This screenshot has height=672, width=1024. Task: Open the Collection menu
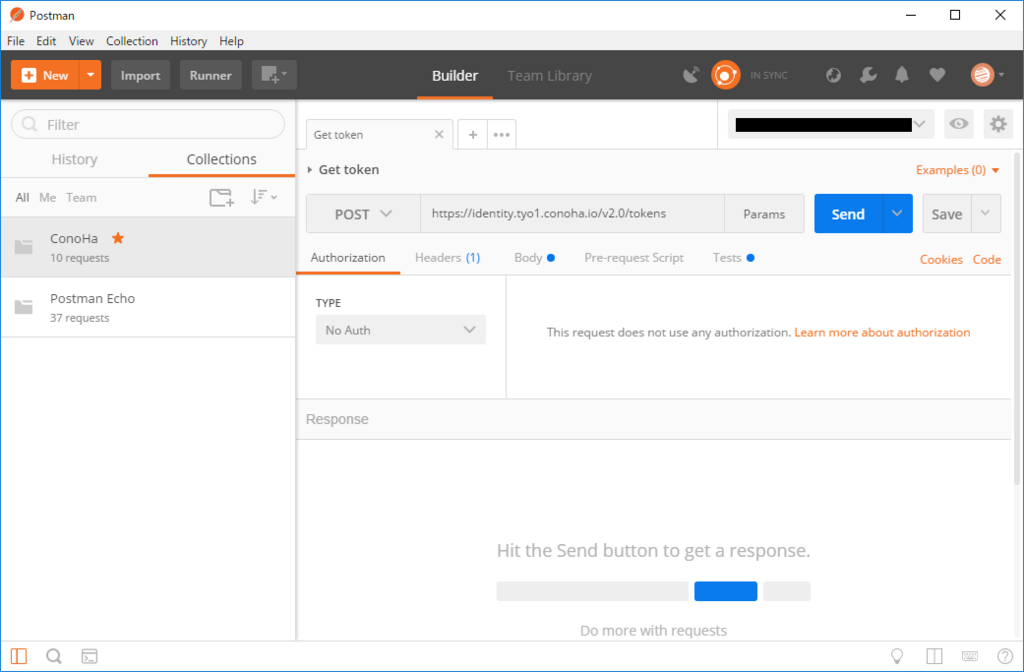click(132, 40)
